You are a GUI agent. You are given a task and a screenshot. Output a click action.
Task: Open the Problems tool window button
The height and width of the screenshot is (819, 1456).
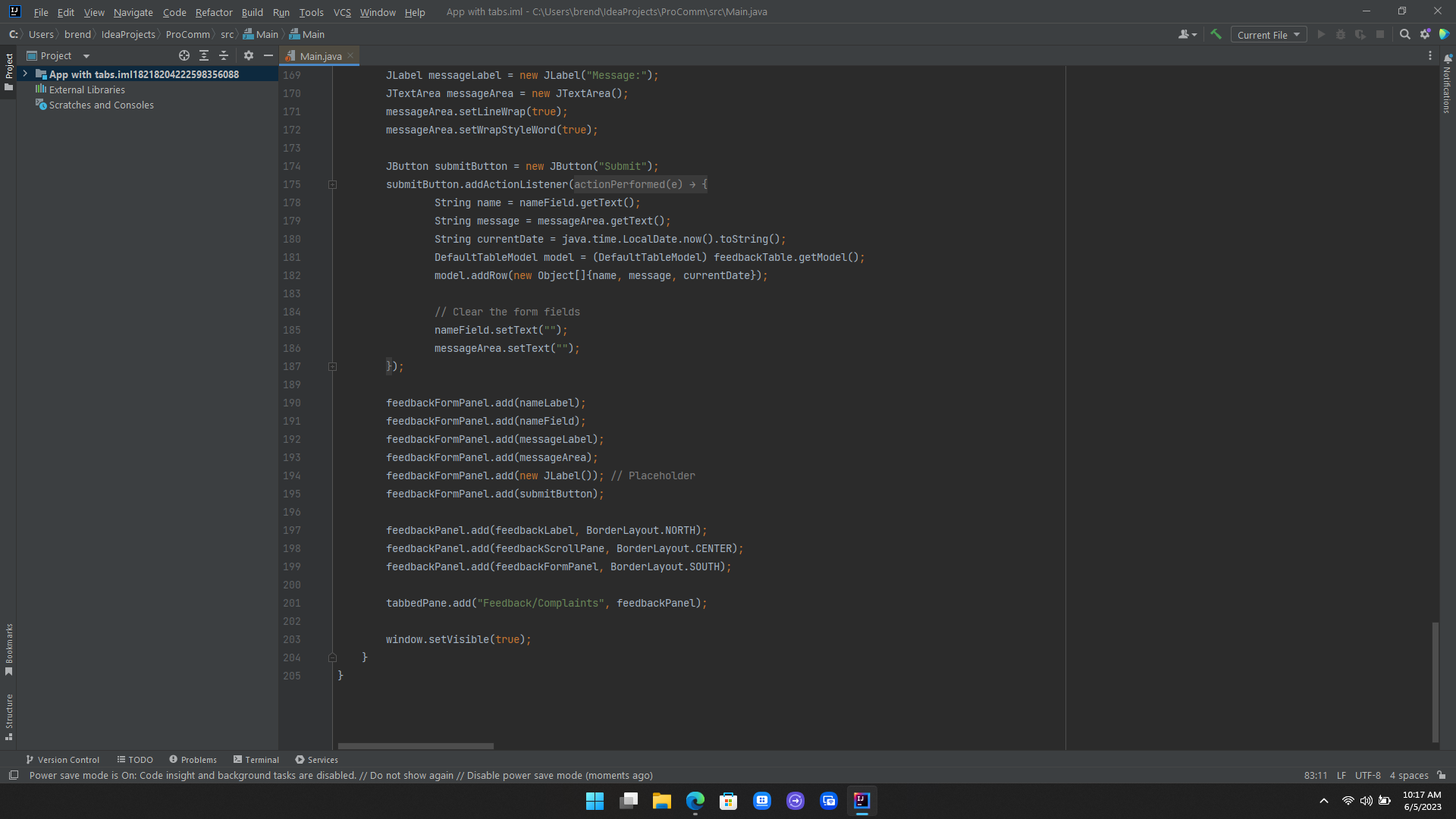tap(193, 759)
